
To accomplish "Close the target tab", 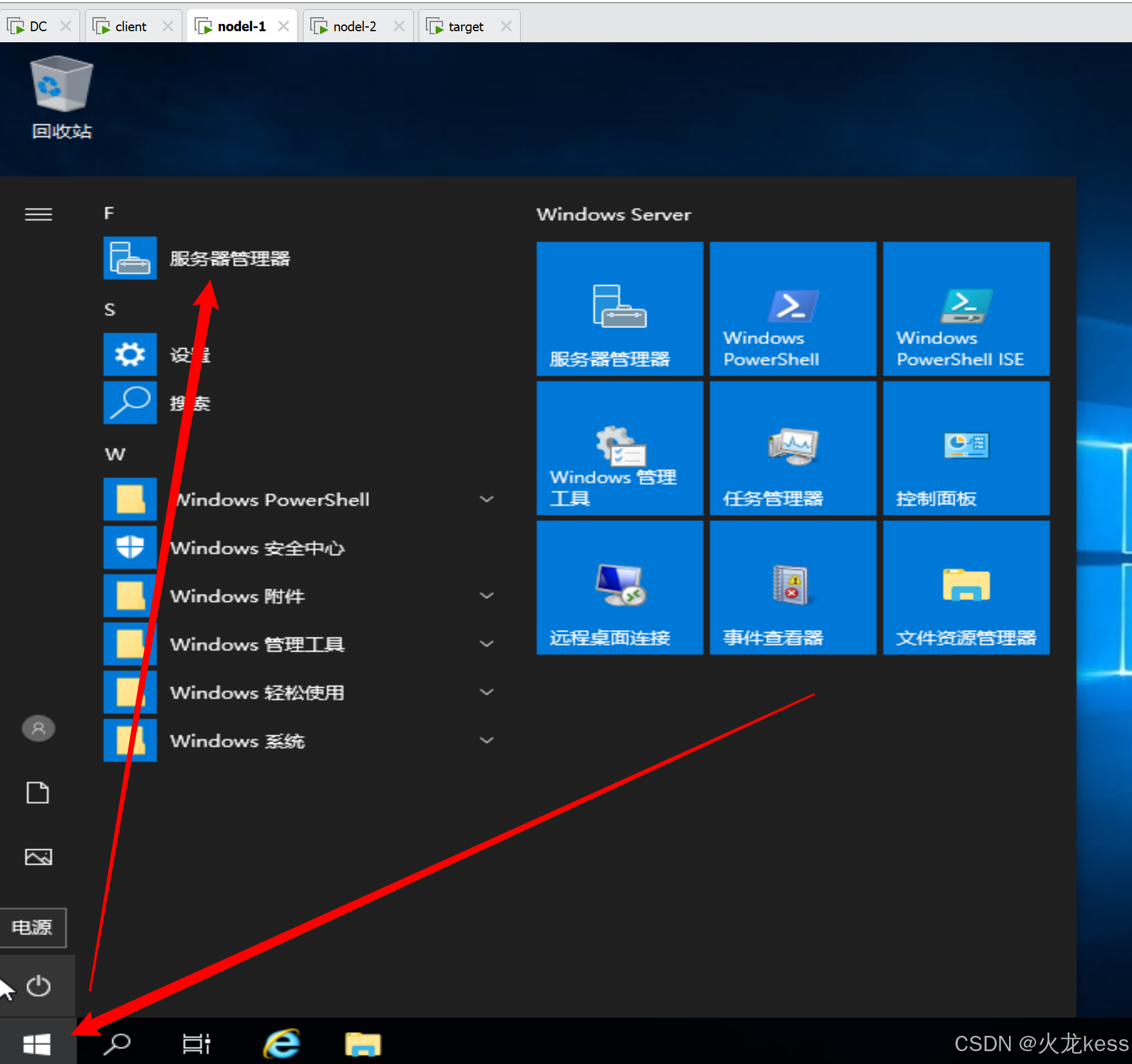I will point(506,26).
